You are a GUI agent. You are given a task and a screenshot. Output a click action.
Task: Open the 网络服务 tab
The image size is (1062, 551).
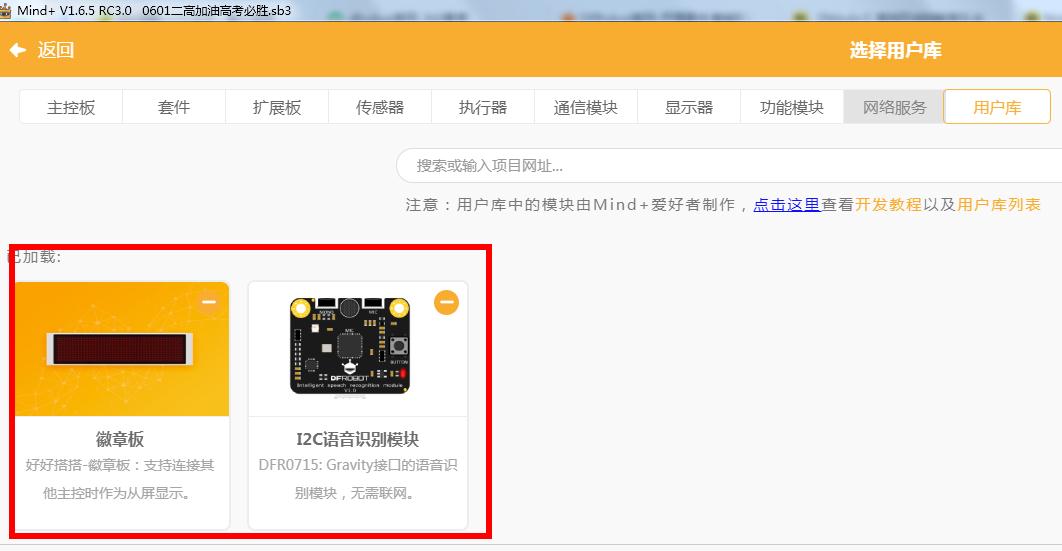click(894, 108)
